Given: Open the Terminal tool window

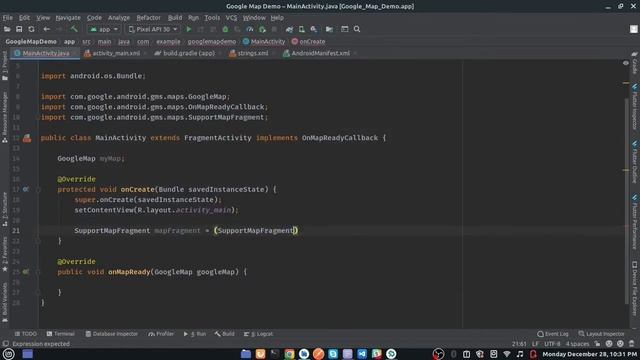Looking at the screenshot, I should tap(60, 334).
